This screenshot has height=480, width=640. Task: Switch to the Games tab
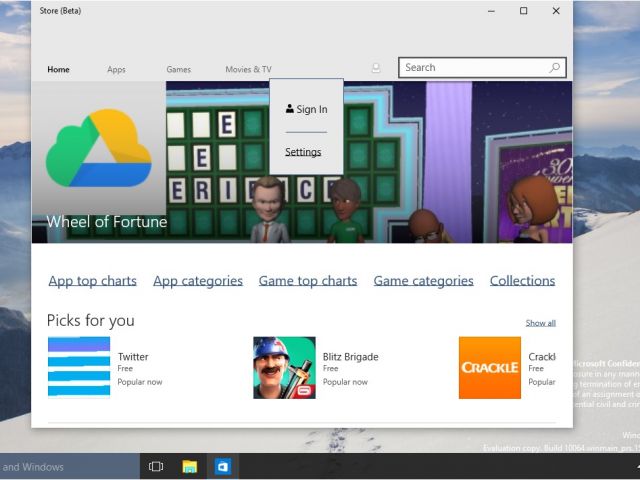178,70
